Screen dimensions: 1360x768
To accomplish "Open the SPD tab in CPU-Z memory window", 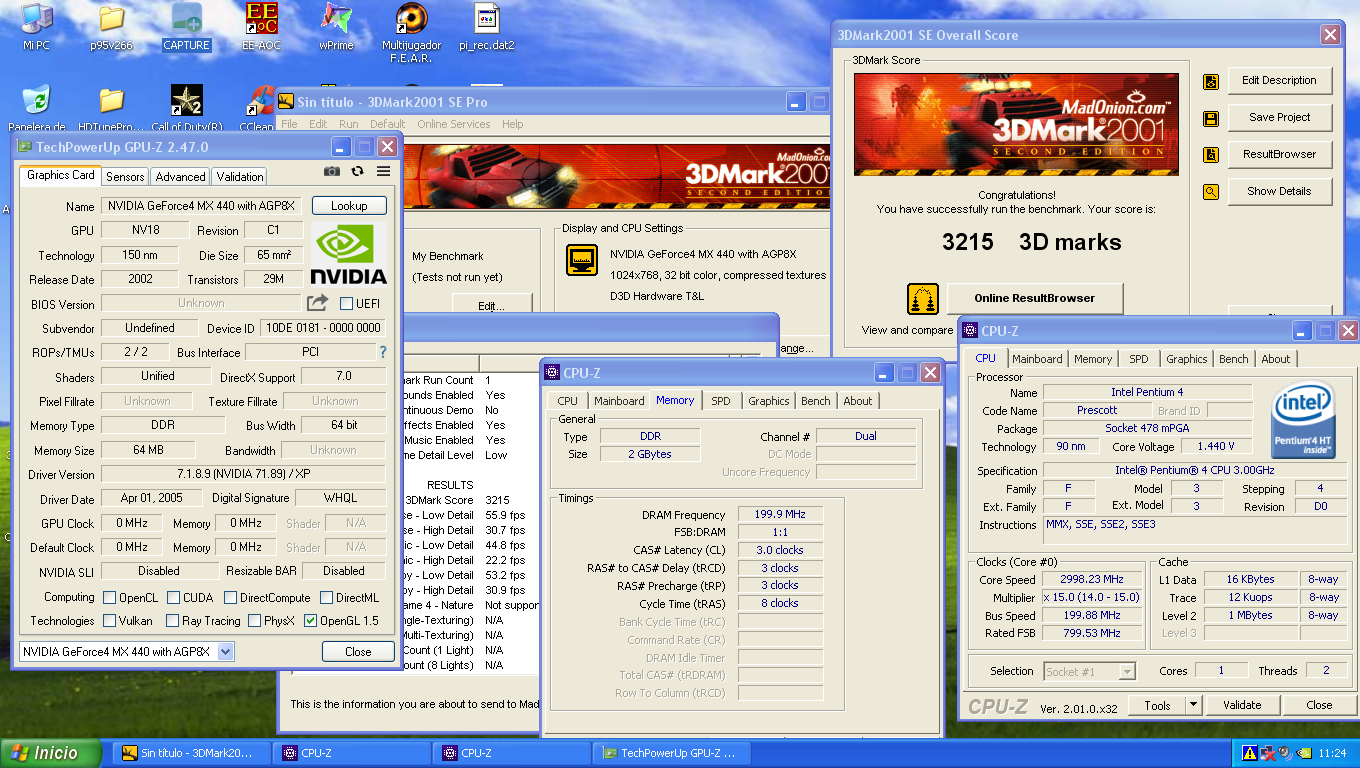I will 720,401.
